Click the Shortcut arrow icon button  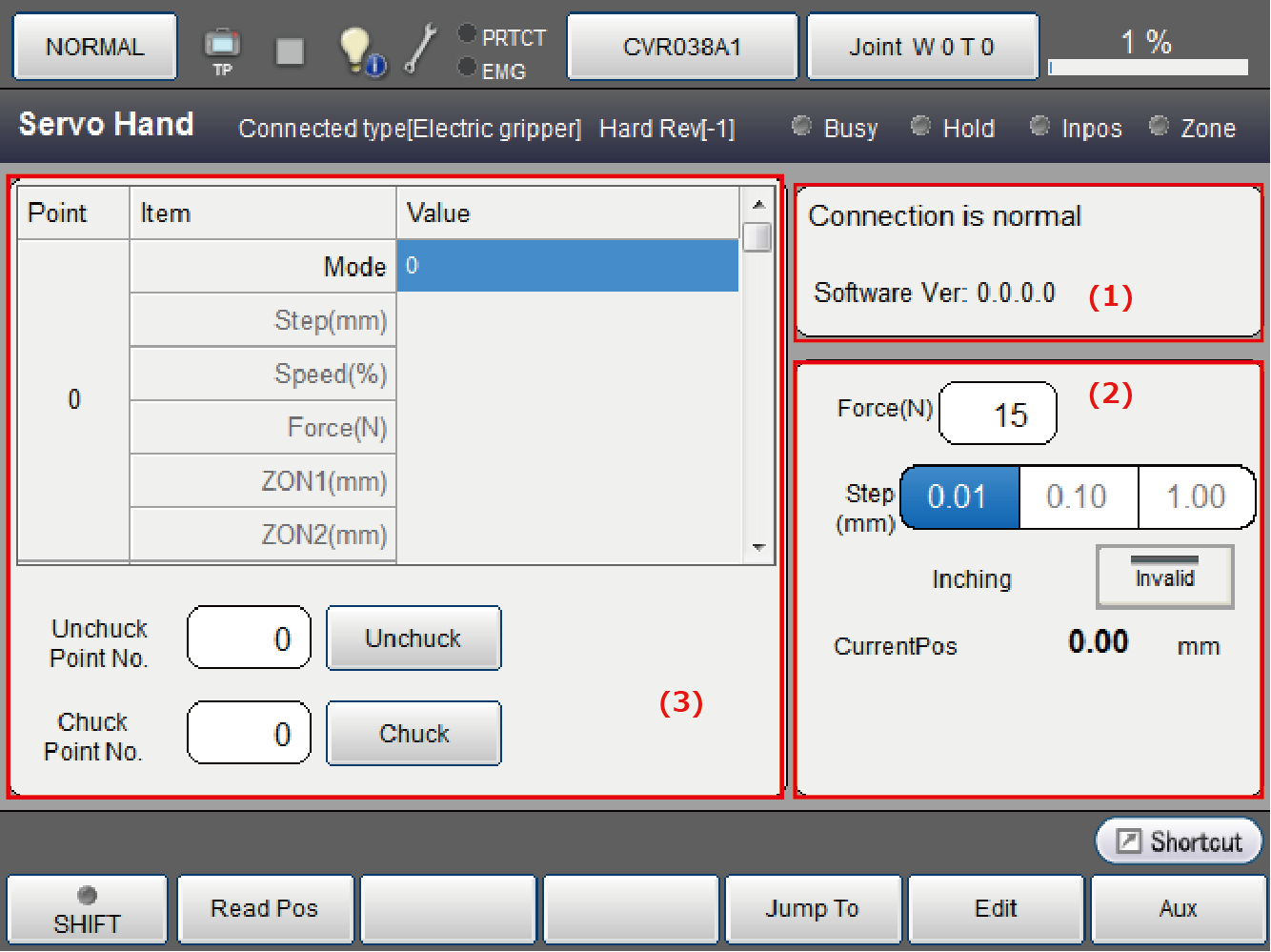pos(1179,841)
